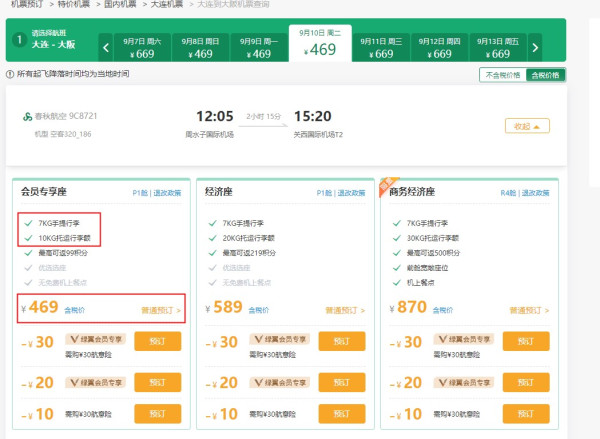Book 经济座 with -¥20 discount
The height and width of the screenshot is (439, 600).
(x=342, y=382)
